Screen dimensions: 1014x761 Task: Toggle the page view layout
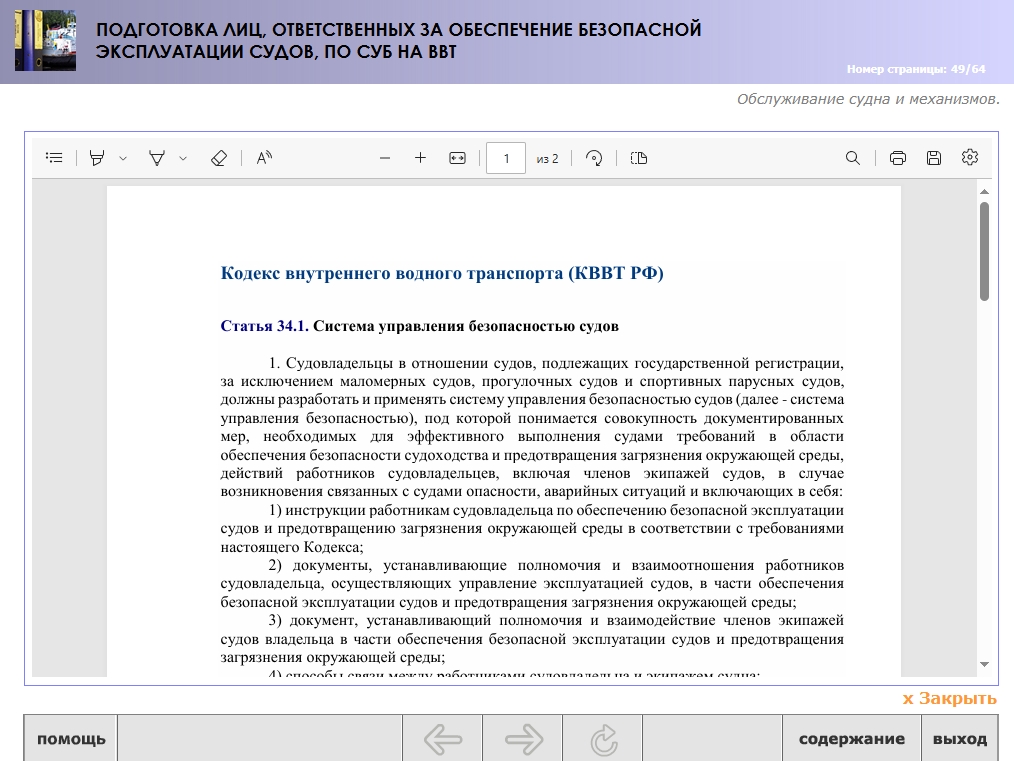click(639, 158)
